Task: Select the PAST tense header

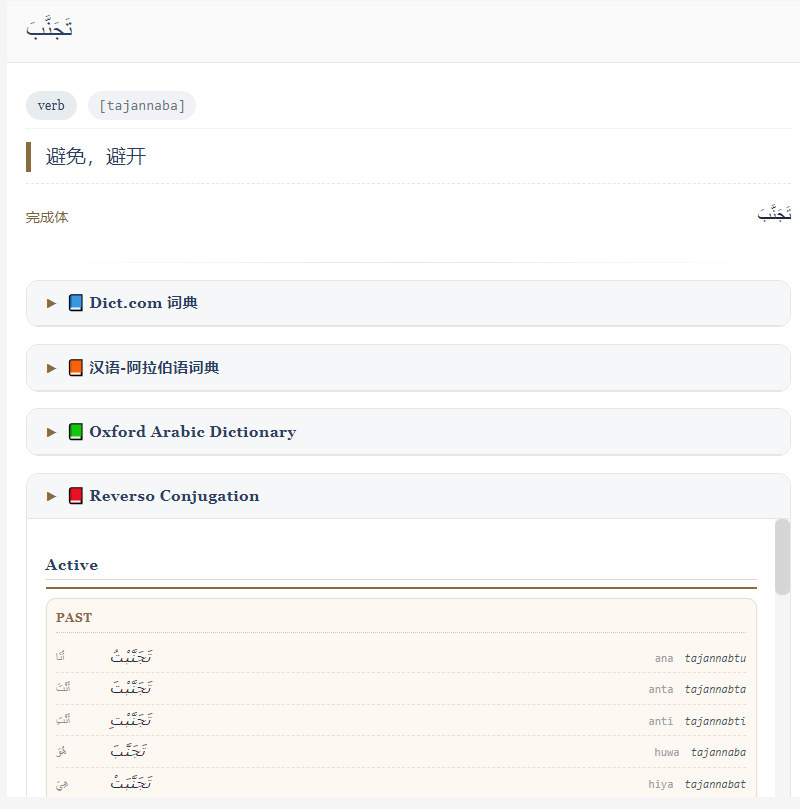Action: [x=74, y=618]
